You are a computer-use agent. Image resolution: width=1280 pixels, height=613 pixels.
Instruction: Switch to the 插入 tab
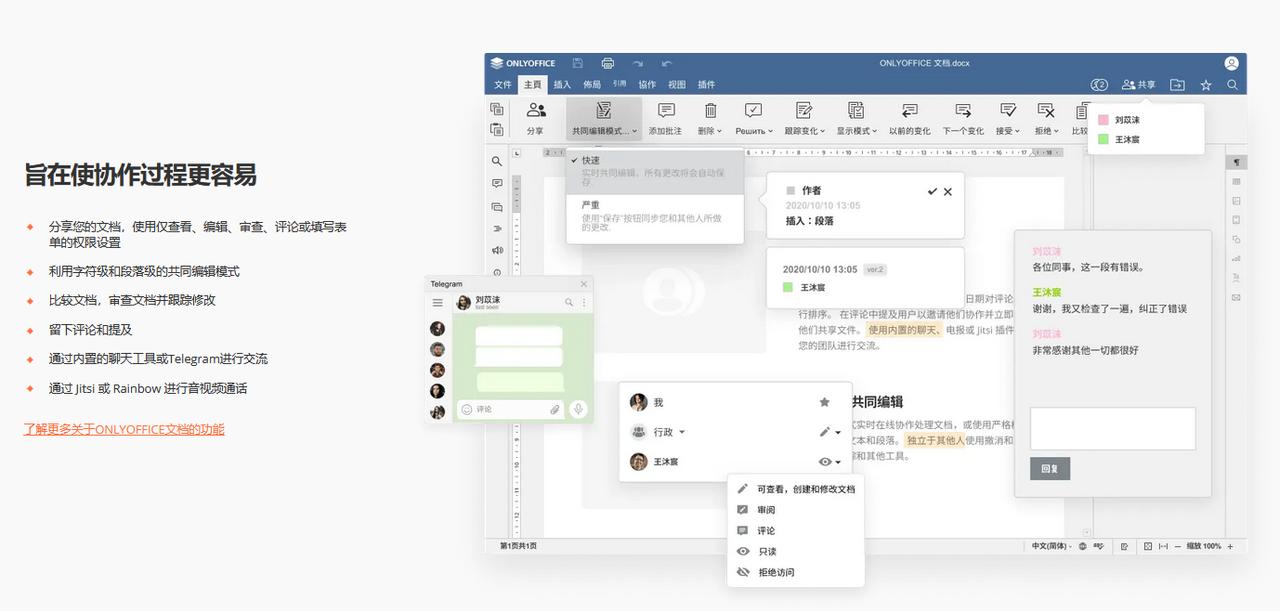(562, 85)
